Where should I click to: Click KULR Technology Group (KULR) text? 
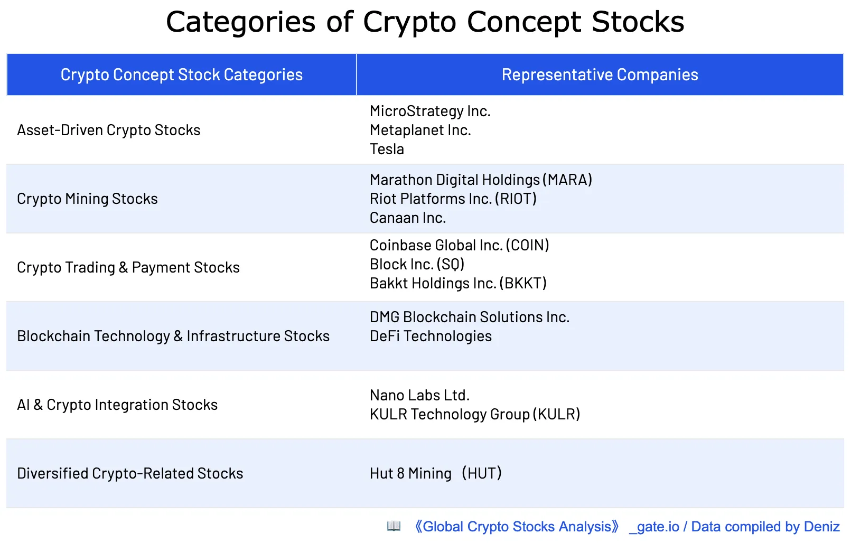click(475, 414)
